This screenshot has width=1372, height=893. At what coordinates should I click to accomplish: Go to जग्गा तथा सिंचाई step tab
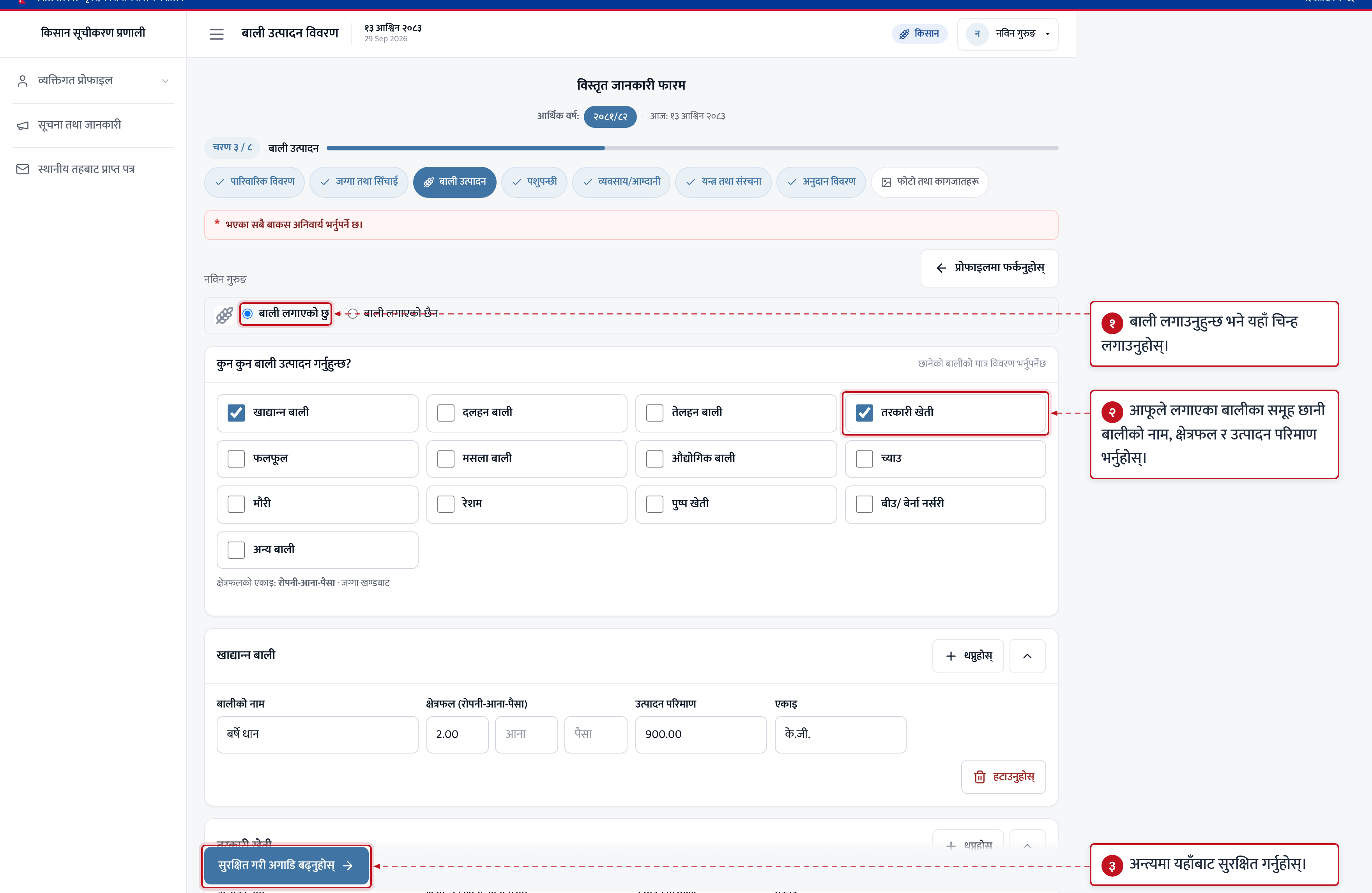(x=359, y=182)
